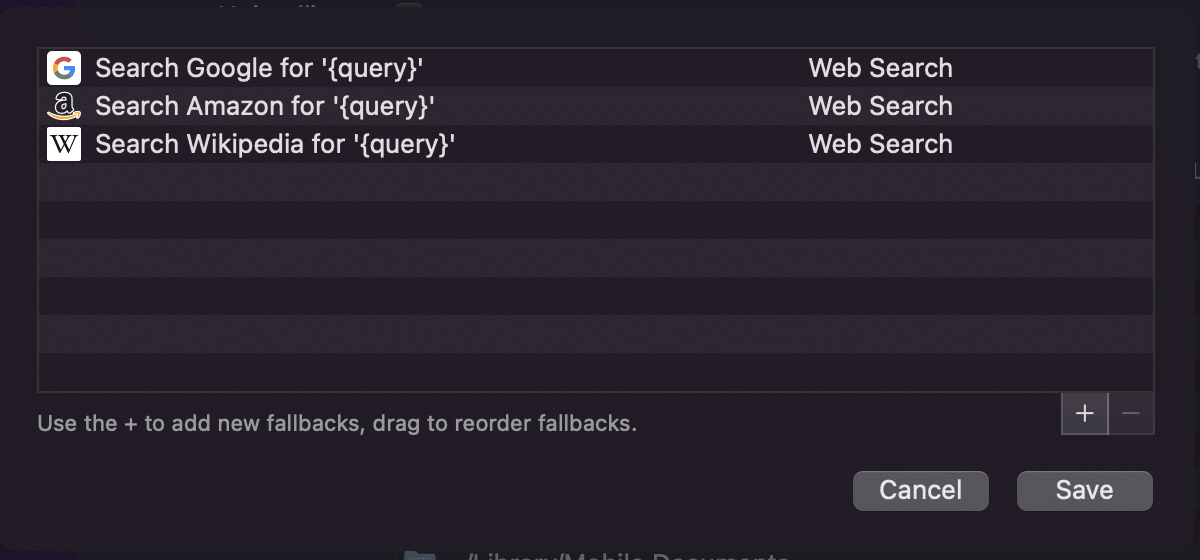Select the Google icon in the fallback list

click(x=64, y=68)
